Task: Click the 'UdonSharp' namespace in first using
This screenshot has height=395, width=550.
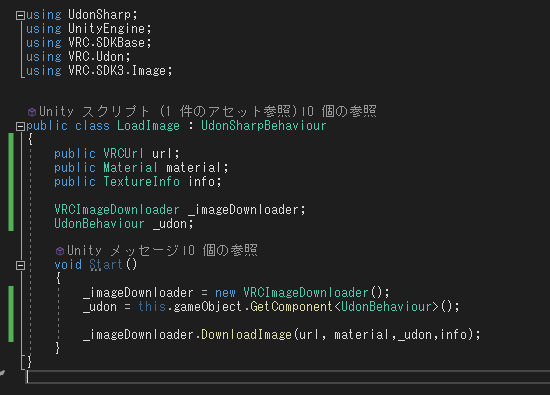Action: pos(99,15)
